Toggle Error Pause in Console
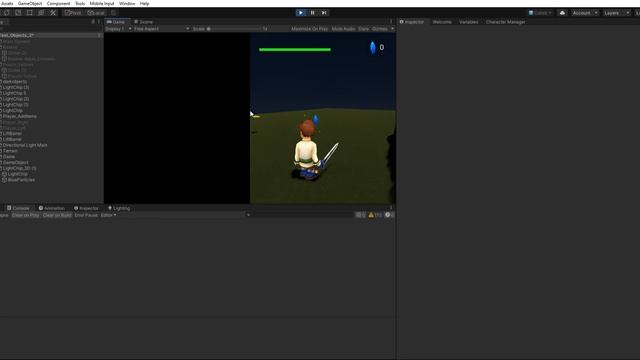The height and width of the screenshot is (360, 640). tap(86, 215)
